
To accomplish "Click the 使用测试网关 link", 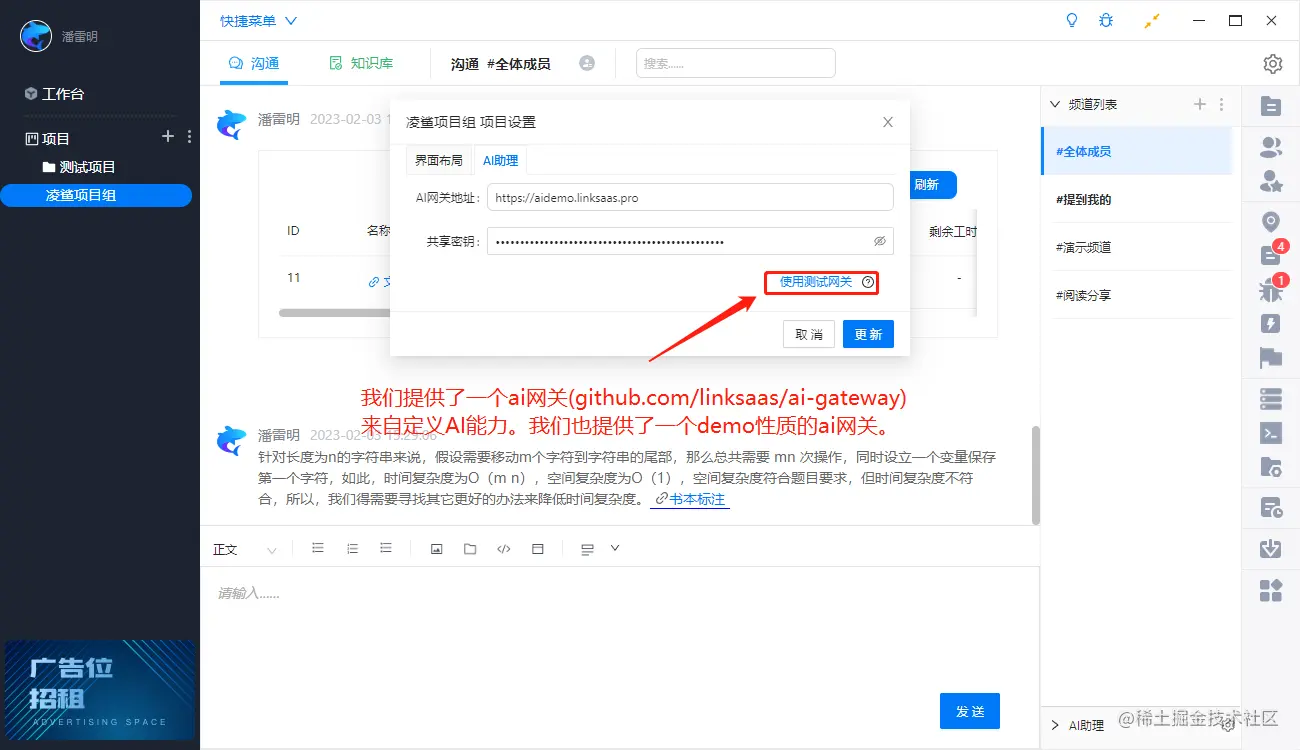I will click(x=816, y=282).
